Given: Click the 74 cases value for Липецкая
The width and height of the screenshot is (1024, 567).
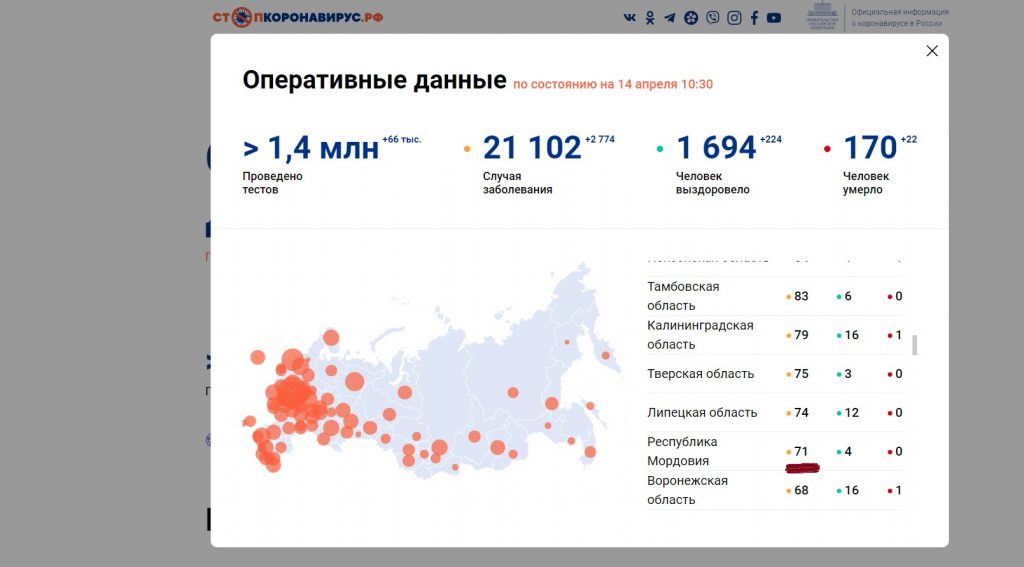Looking at the screenshot, I should click(x=801, y=413).
